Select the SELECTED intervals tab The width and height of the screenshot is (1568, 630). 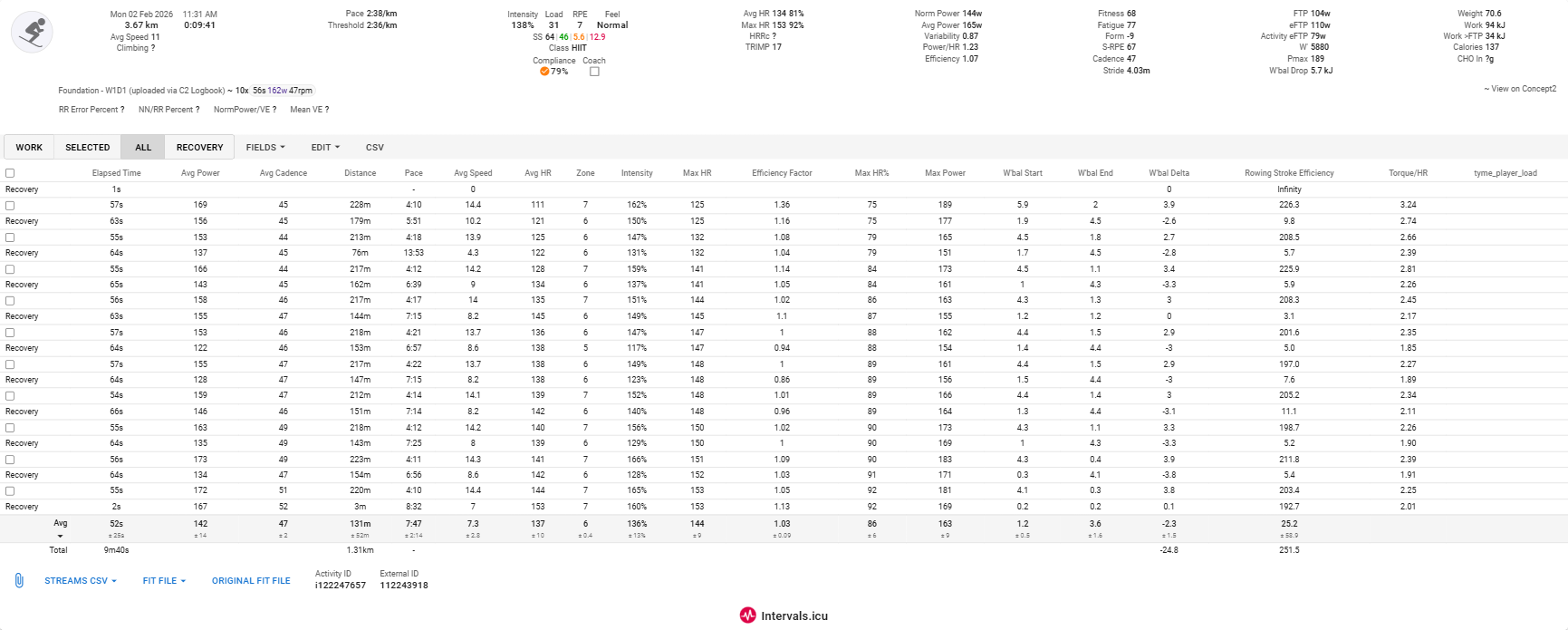88,148
